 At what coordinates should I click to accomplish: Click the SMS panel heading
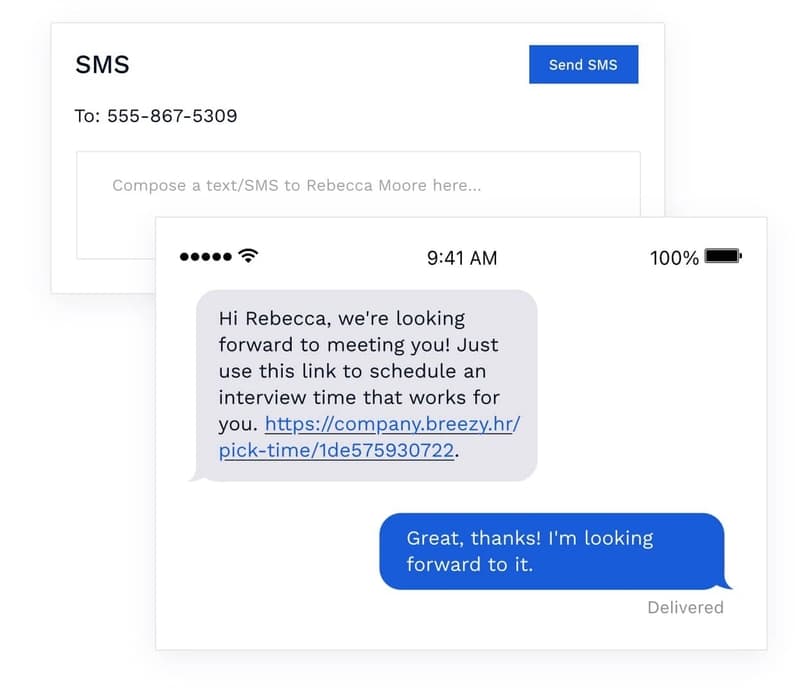coord(102,65)
